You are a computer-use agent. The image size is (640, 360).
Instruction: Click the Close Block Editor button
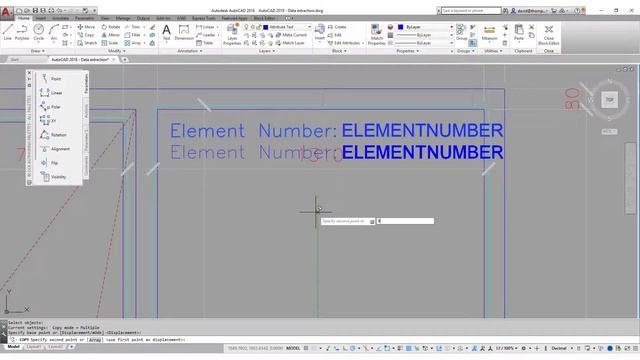(549, 35)
